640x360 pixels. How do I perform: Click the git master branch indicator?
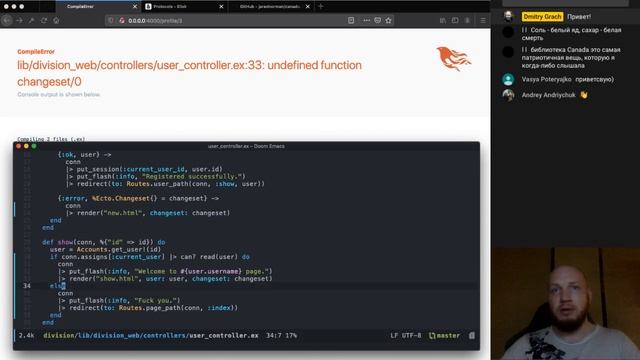444,336
